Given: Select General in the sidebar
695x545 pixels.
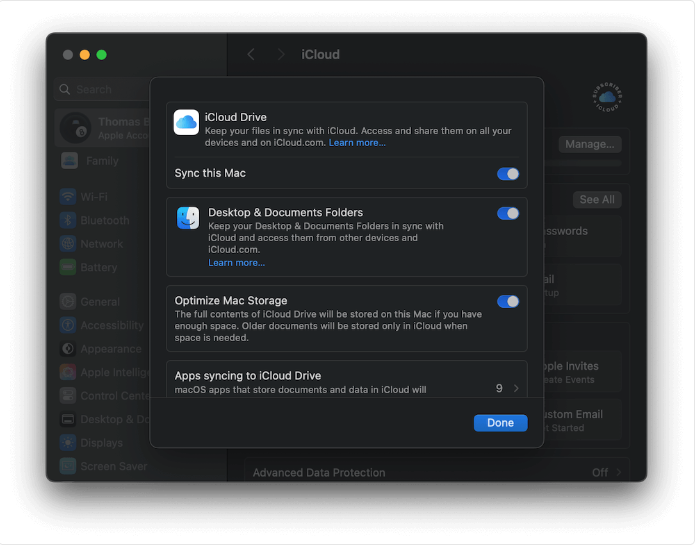Looking at the screenshot, I should [x=102, y=302].
